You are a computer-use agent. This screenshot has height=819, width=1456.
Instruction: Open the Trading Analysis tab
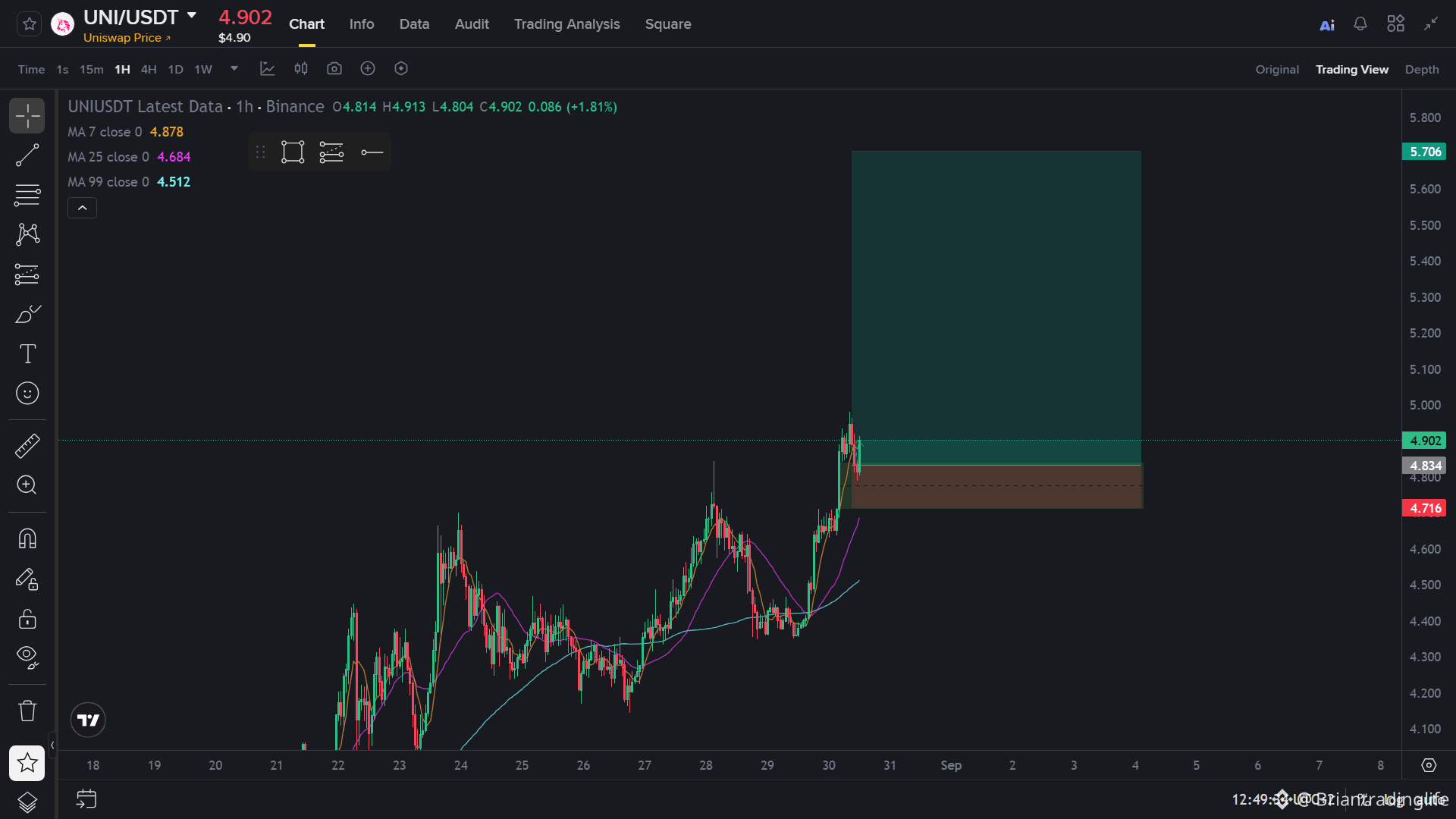[x=566, y=24]
